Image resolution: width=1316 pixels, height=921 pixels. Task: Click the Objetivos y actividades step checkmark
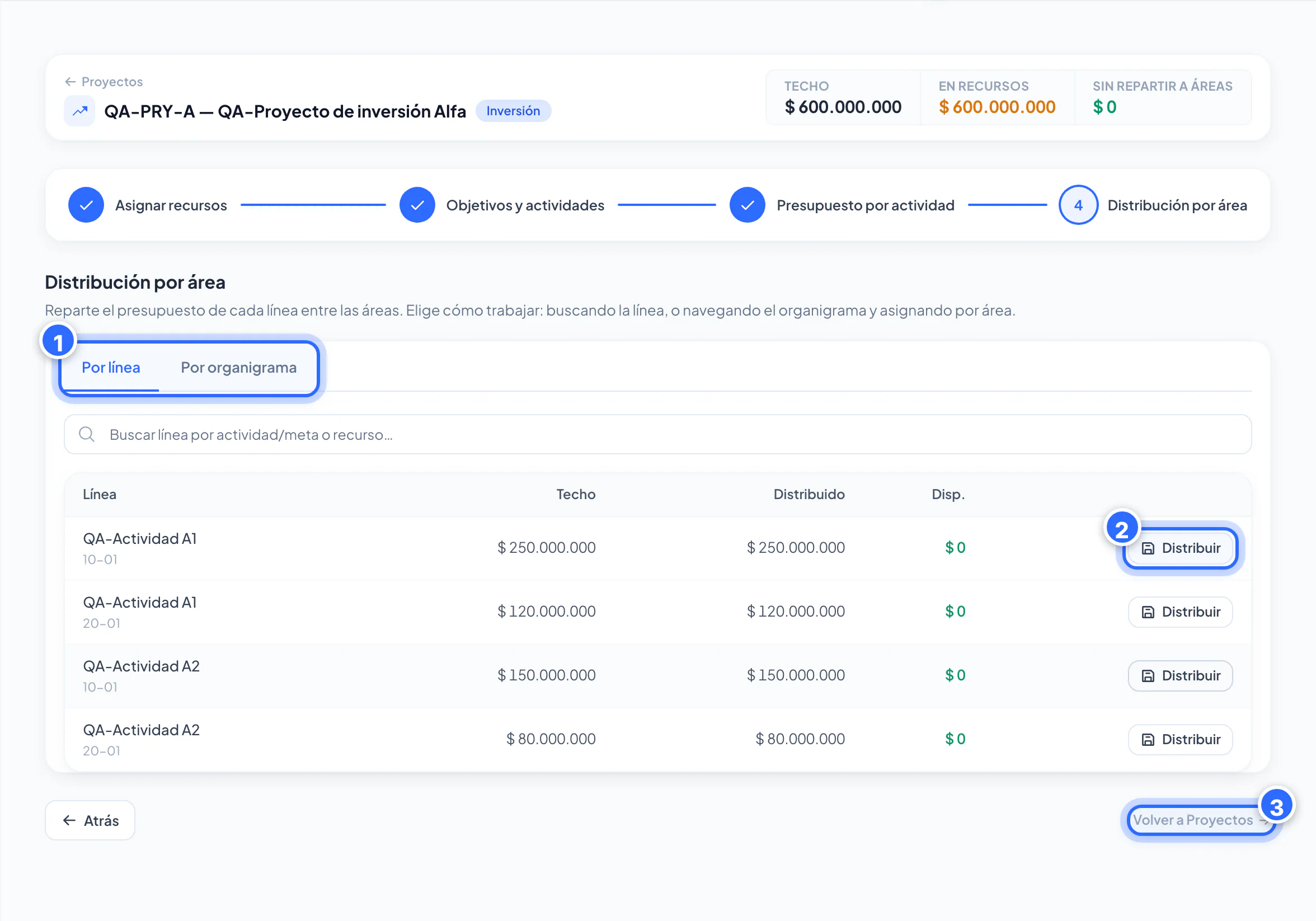pos(417,205)
